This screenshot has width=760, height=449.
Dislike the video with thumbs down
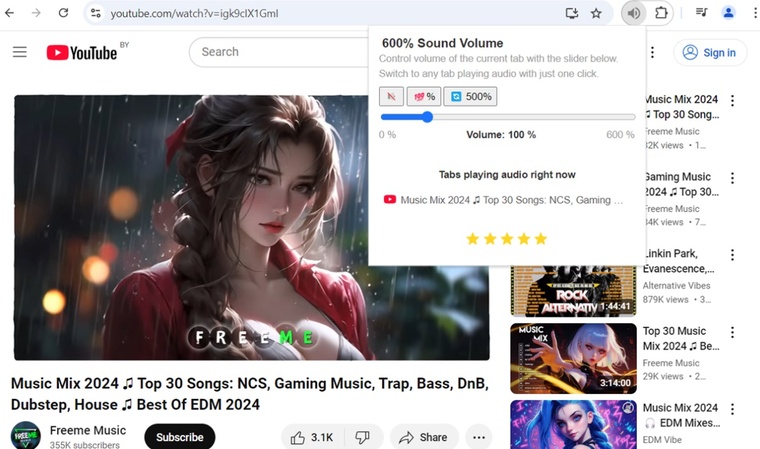(x=363, y=437)
